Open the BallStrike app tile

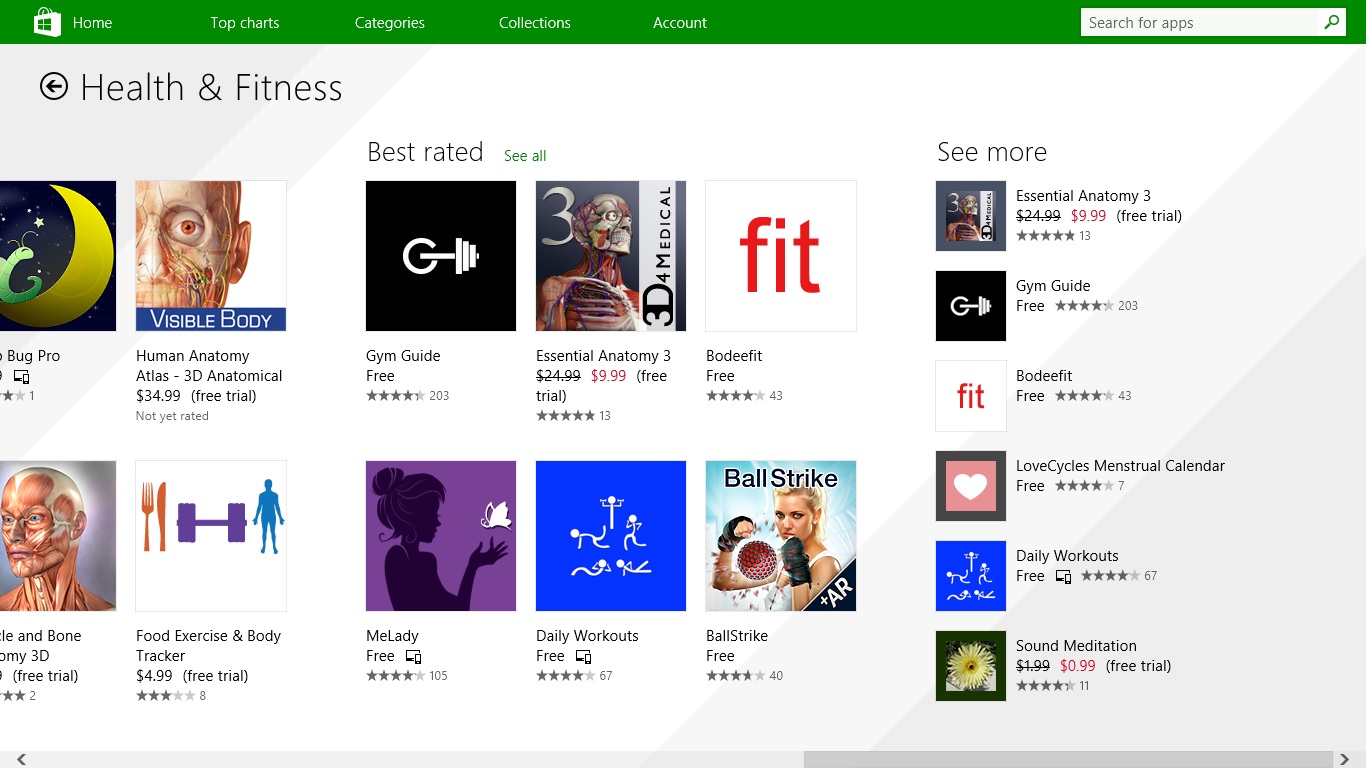point(781,536)
